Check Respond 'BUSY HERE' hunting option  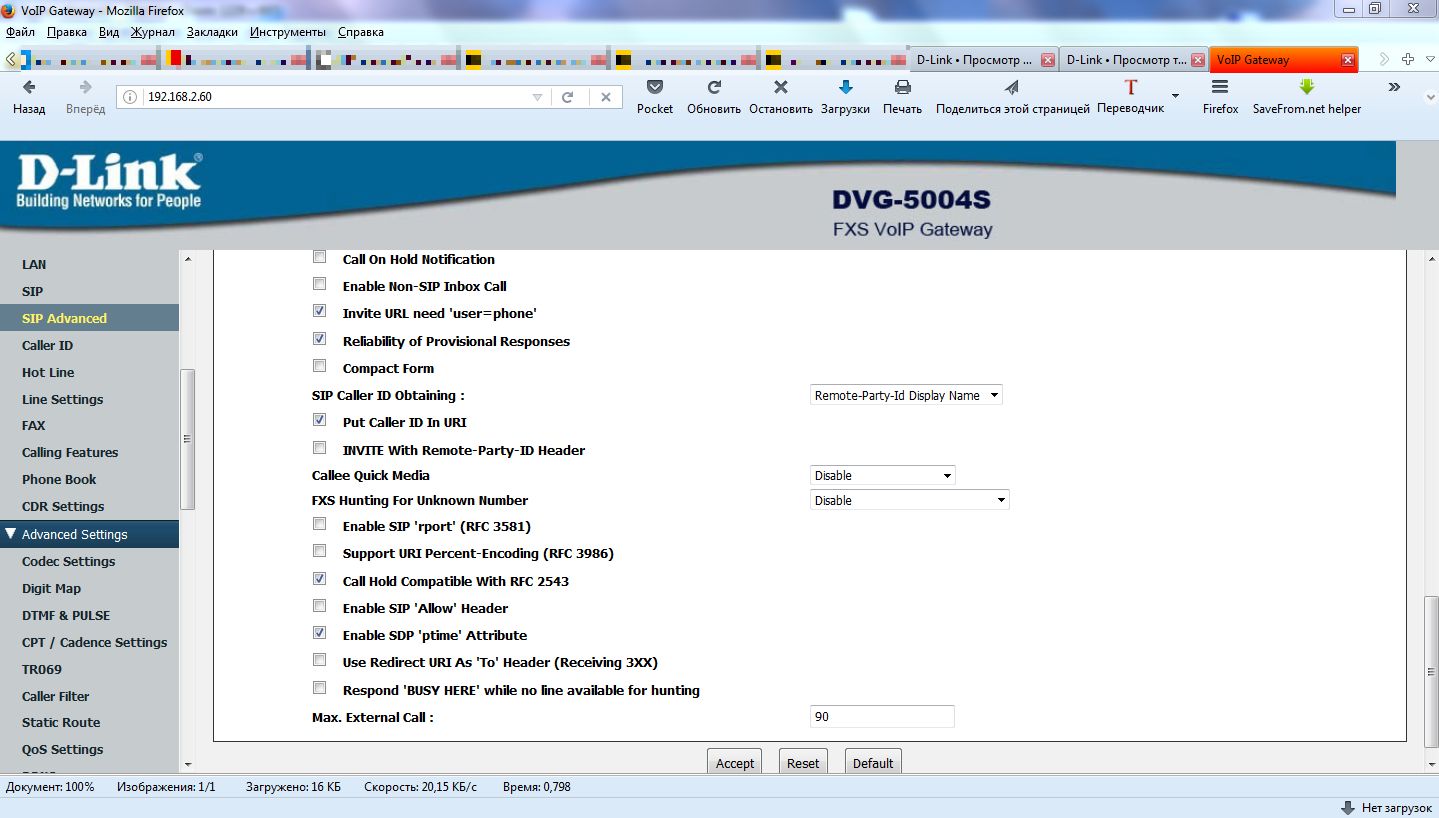point(320,688)
